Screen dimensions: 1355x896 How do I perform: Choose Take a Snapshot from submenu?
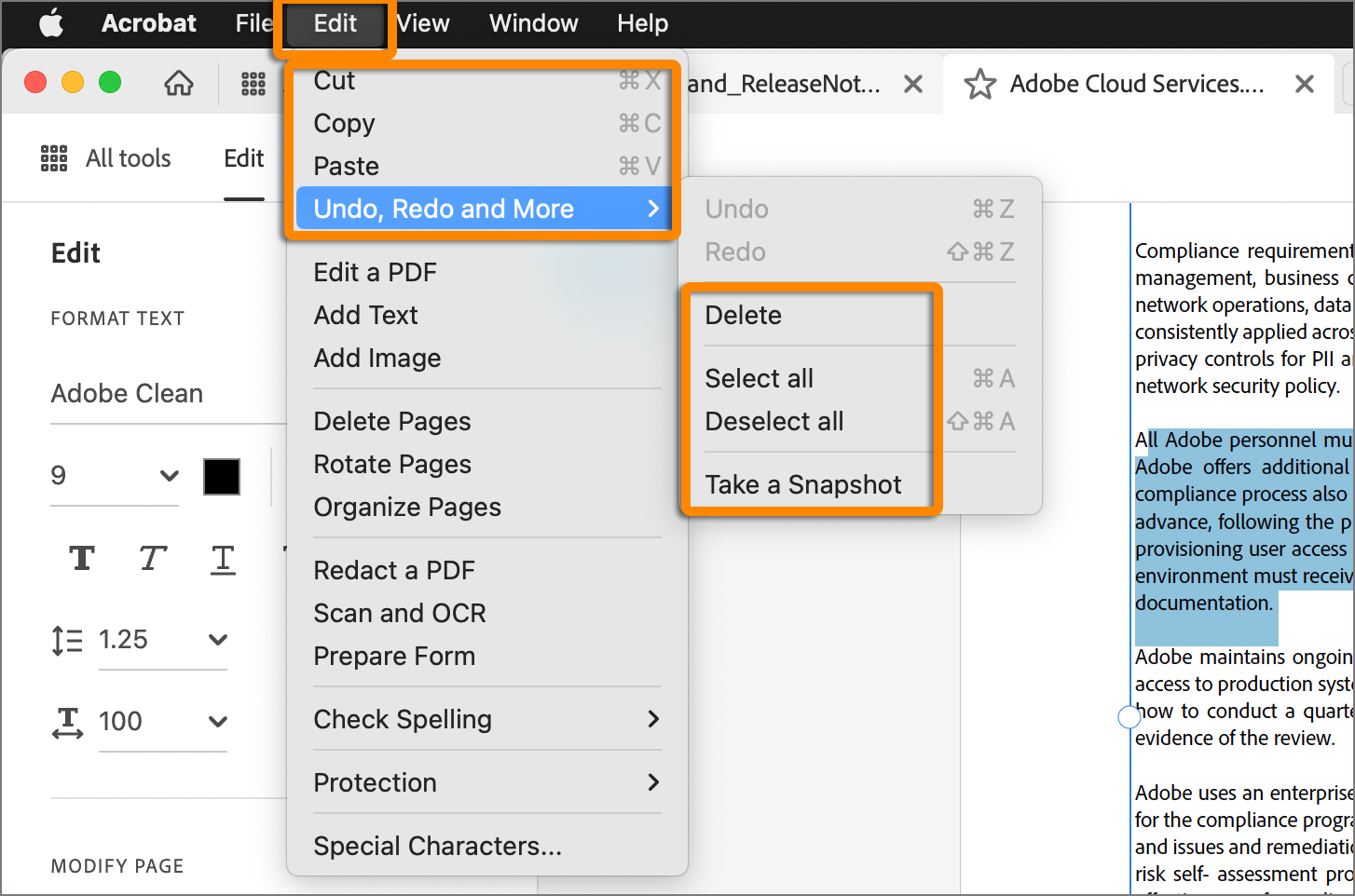(x=803, y=484)
